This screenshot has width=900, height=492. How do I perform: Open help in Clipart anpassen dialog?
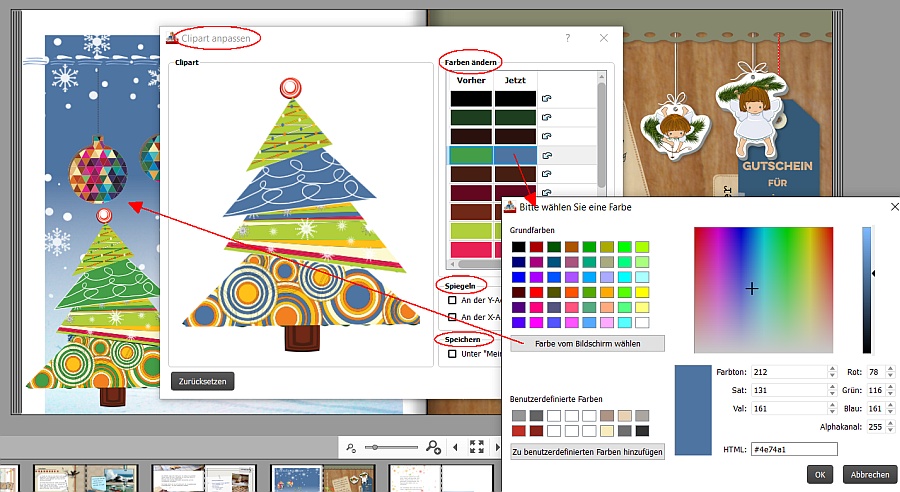[568, 38]
